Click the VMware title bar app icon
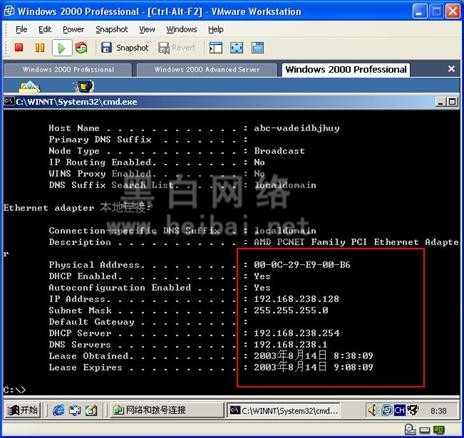This screenshot has height=438, width=464. [x=9, y=11]
